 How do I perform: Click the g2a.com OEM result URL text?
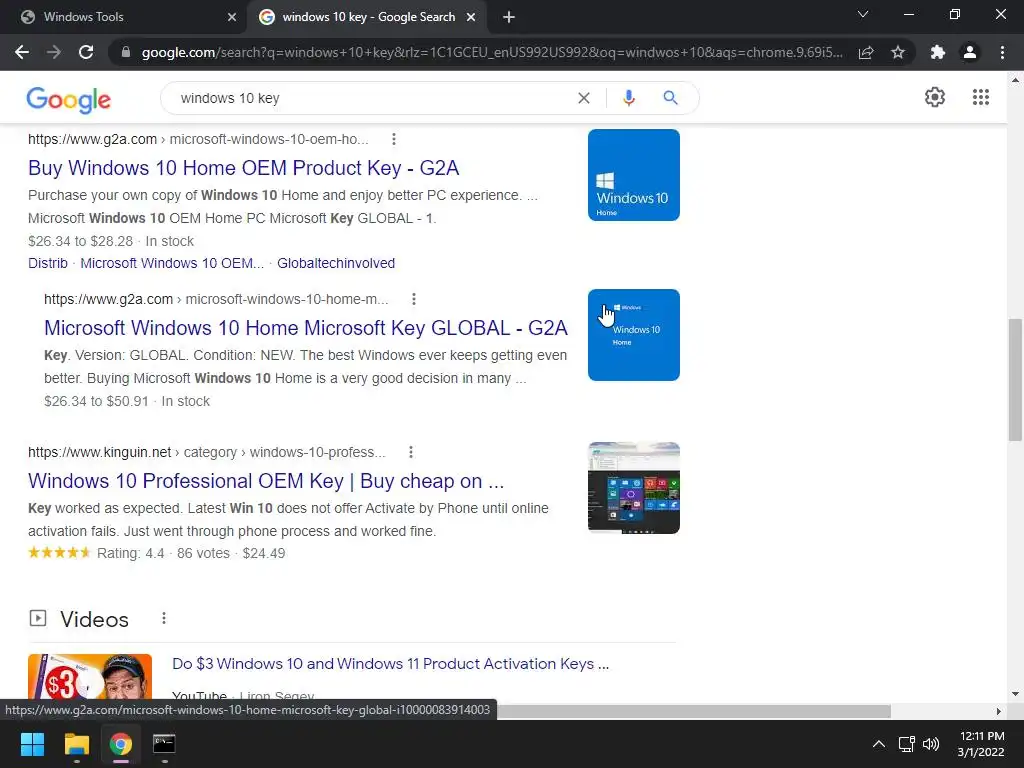point(198,139)
